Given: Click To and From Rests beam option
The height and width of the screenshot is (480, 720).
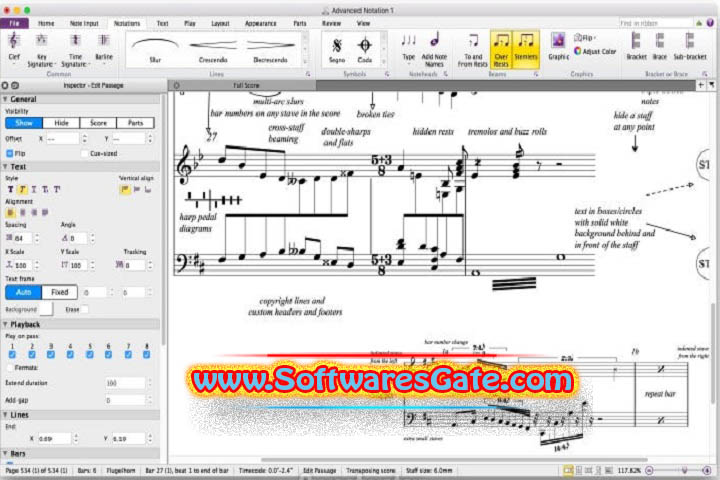Looking at the screenshot, I should [x=472, y=50].
